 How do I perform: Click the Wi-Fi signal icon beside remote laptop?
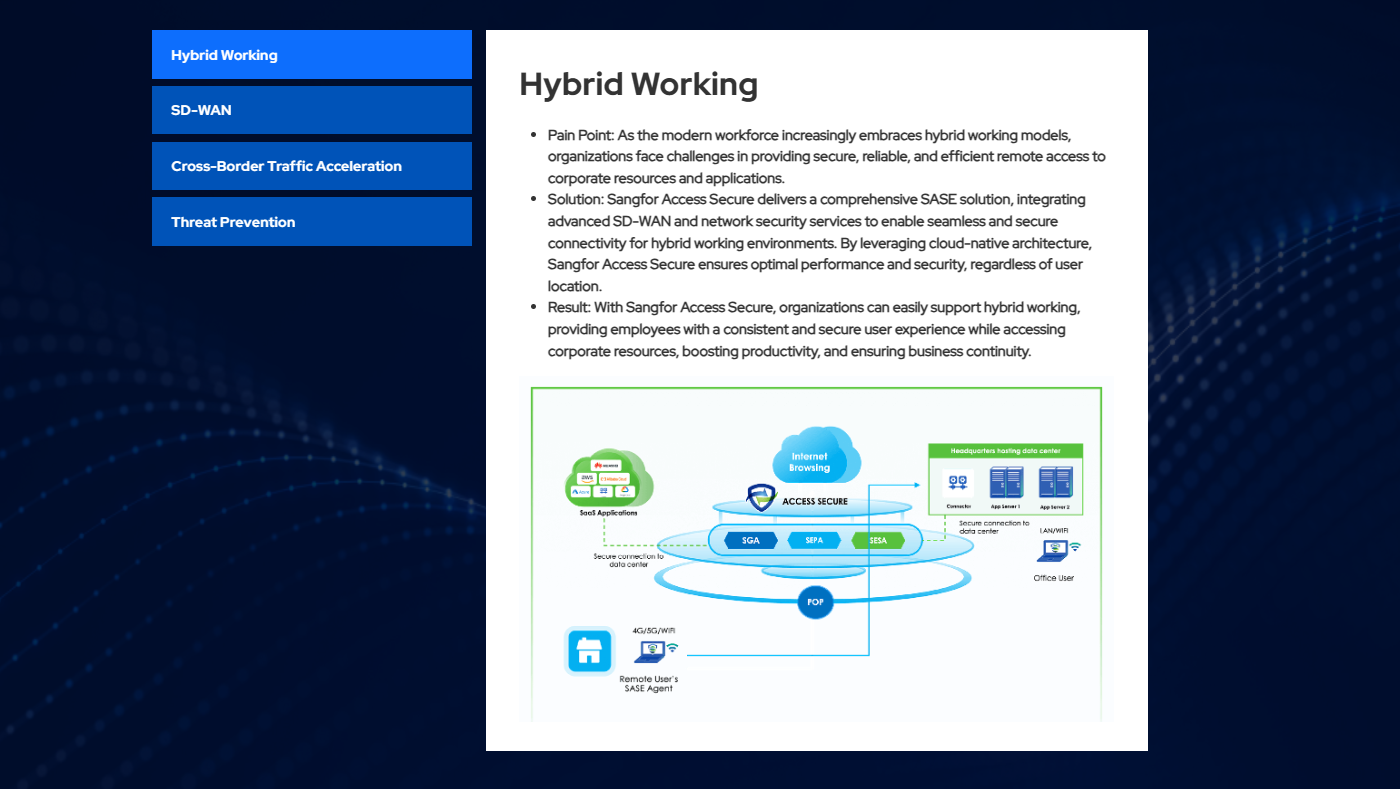[x=673, y=648]
